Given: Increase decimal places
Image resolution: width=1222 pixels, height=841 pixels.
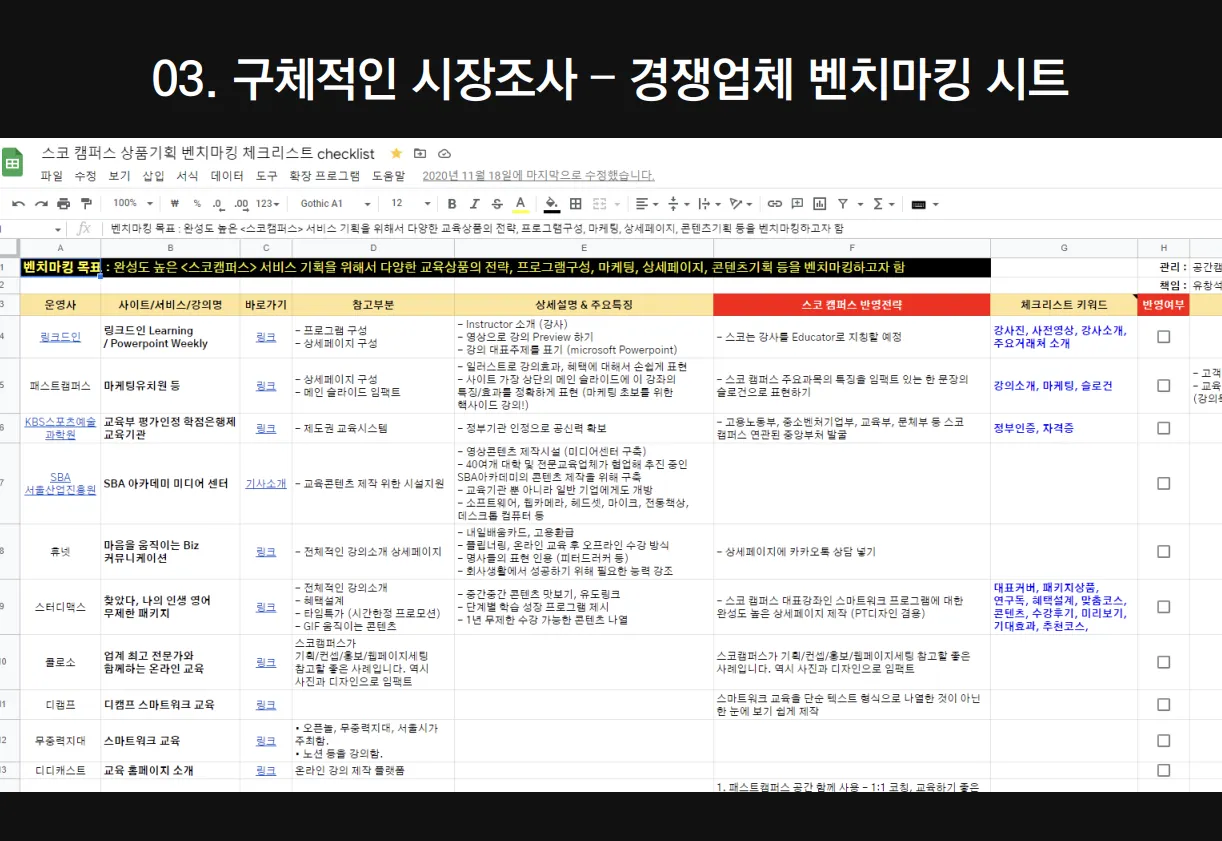Looking at the screenshot, I should (242, 204).
